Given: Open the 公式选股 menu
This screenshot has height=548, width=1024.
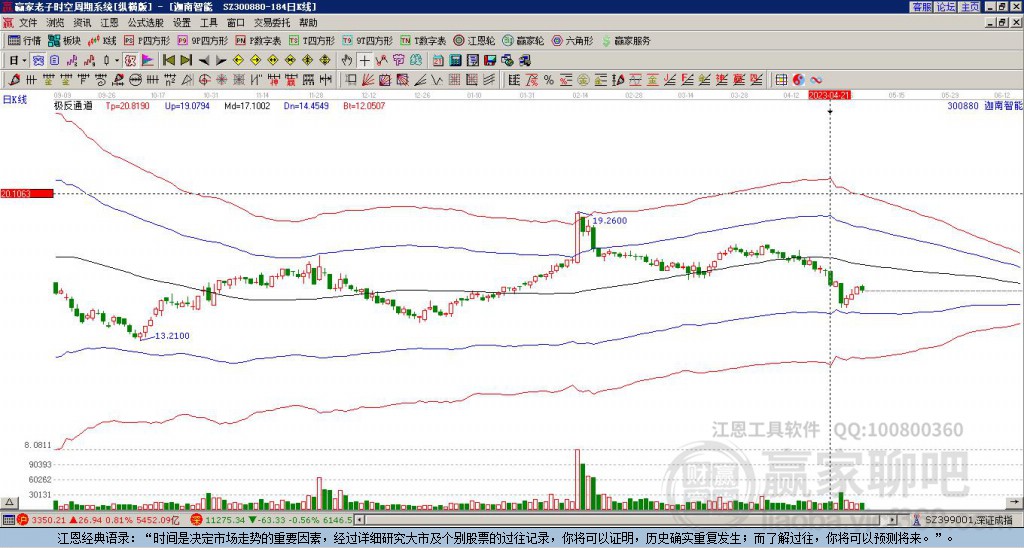Looking at the screenshot, I should click(x=145, y=23).
